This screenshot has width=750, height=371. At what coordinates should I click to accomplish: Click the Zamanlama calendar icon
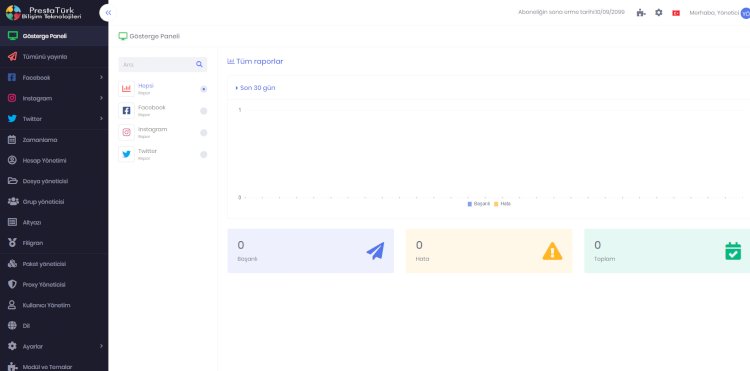tap(12, 140)
